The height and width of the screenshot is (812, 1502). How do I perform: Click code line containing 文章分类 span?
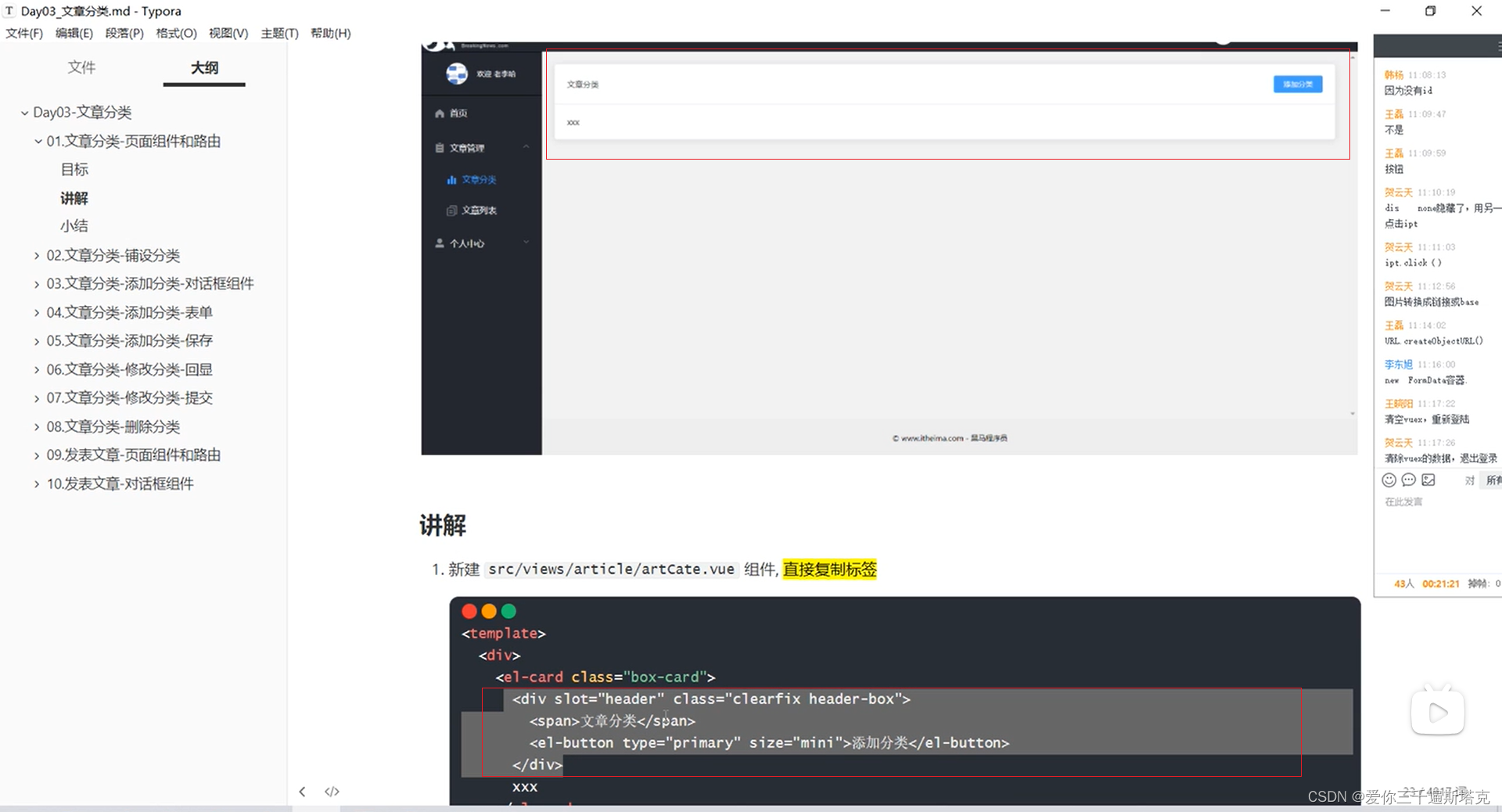(x=613, y=721)
